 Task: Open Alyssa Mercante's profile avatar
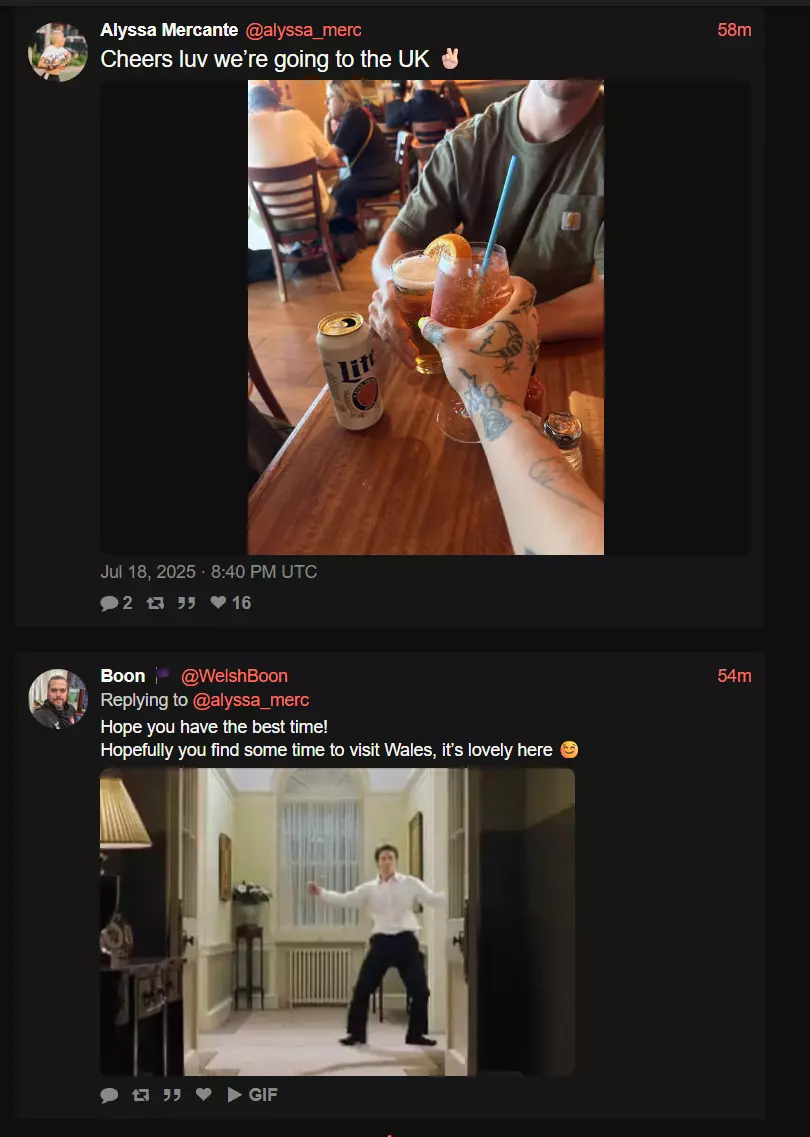(58, 52)
